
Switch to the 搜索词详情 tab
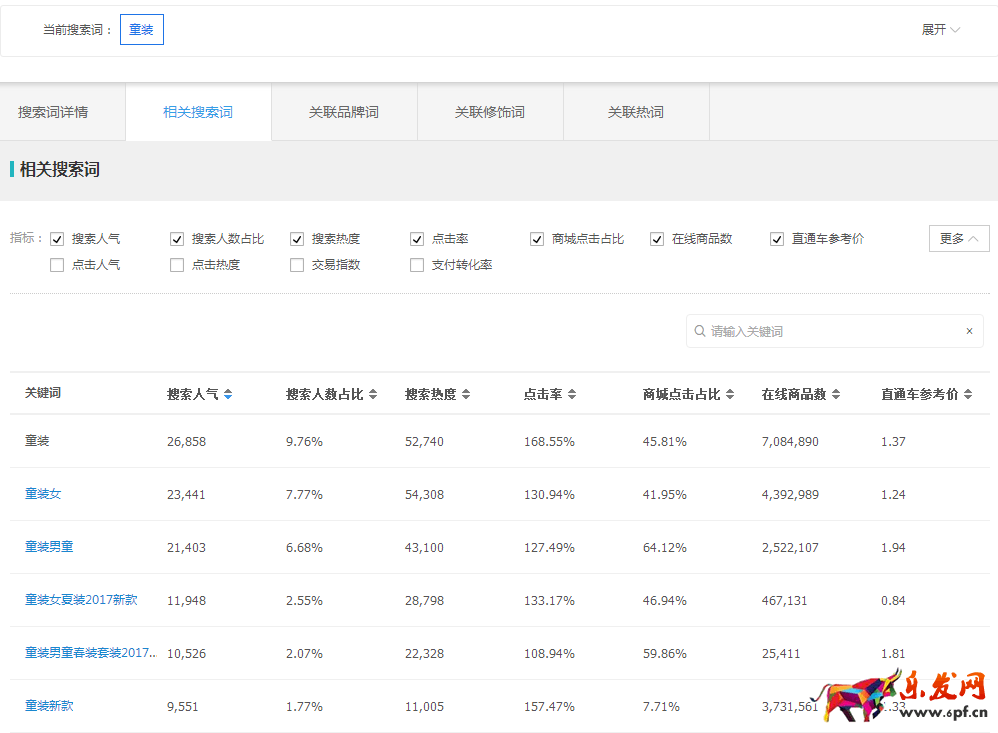click(x=55, y=112)
